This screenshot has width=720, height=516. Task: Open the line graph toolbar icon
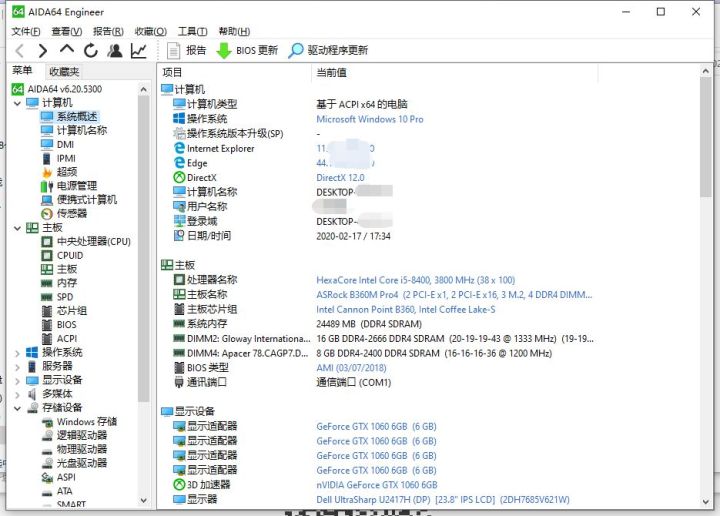(139, 50)
